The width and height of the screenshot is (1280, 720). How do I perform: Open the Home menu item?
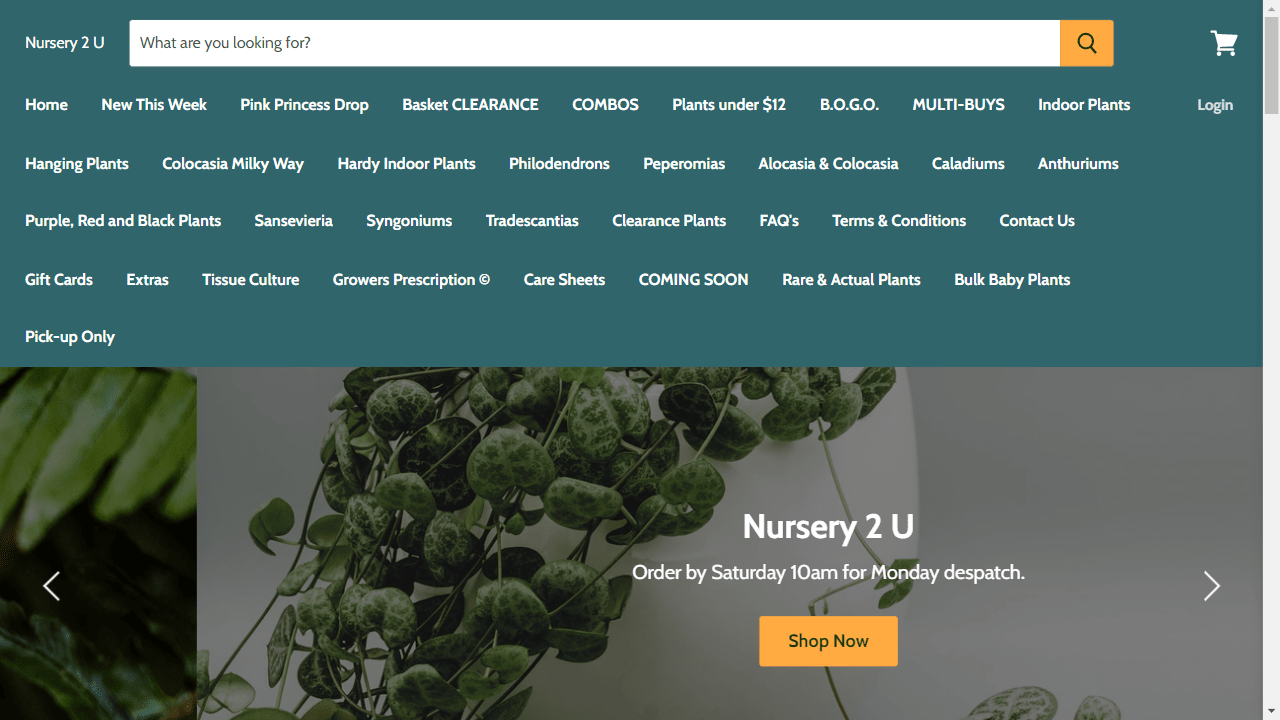pyautogui.click(x=46, y=105)
